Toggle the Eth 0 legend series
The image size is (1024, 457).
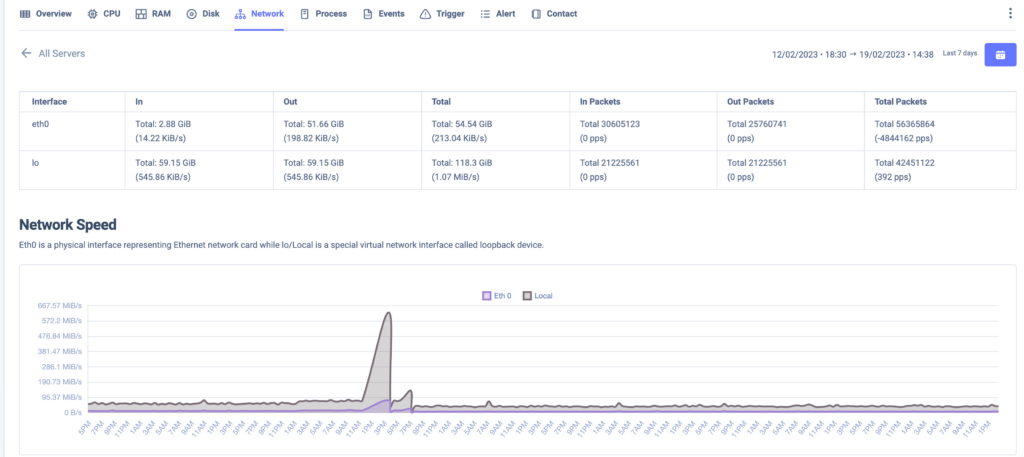pyautogui.click(x=496, y=296)
